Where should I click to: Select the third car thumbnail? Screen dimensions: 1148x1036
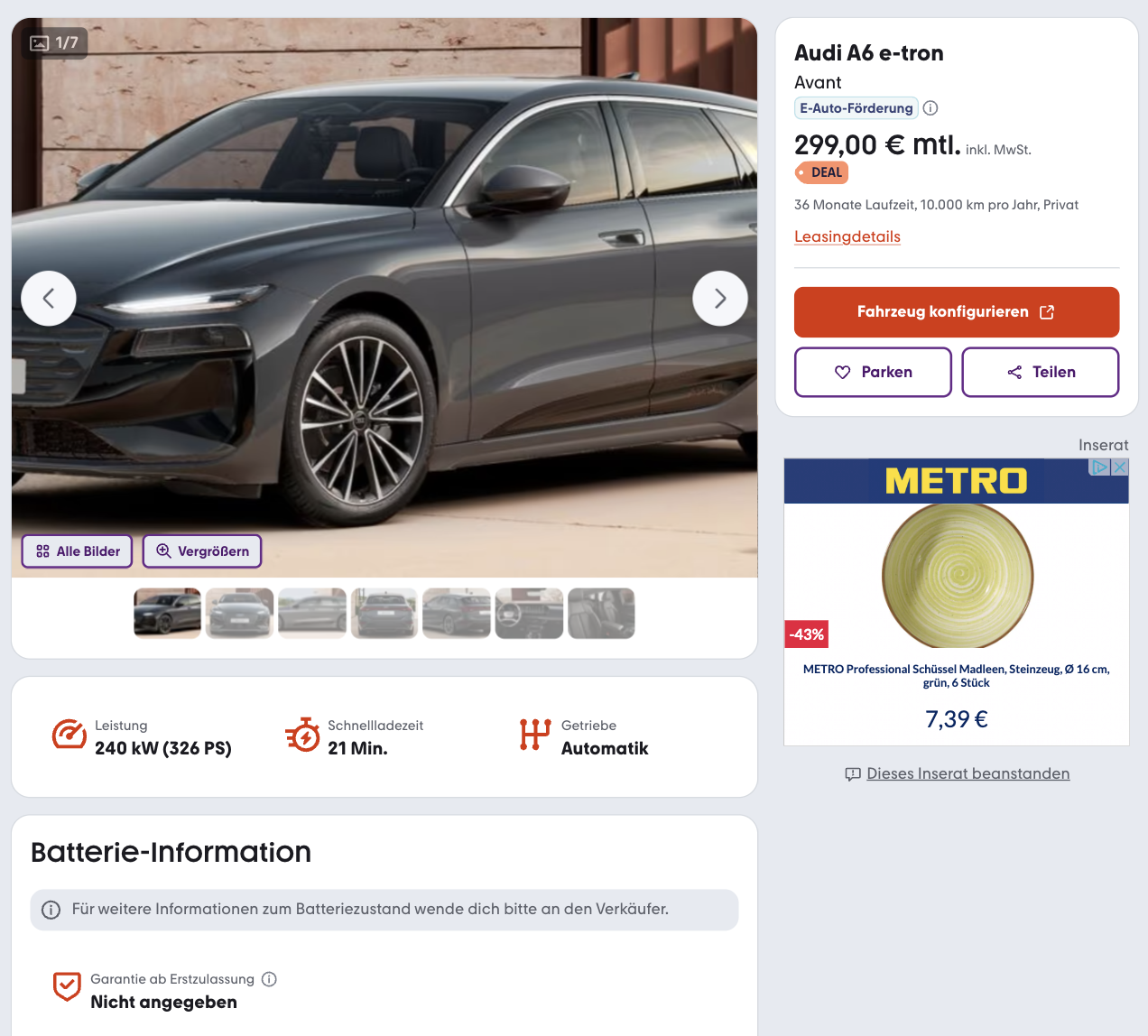coord(312,614)
